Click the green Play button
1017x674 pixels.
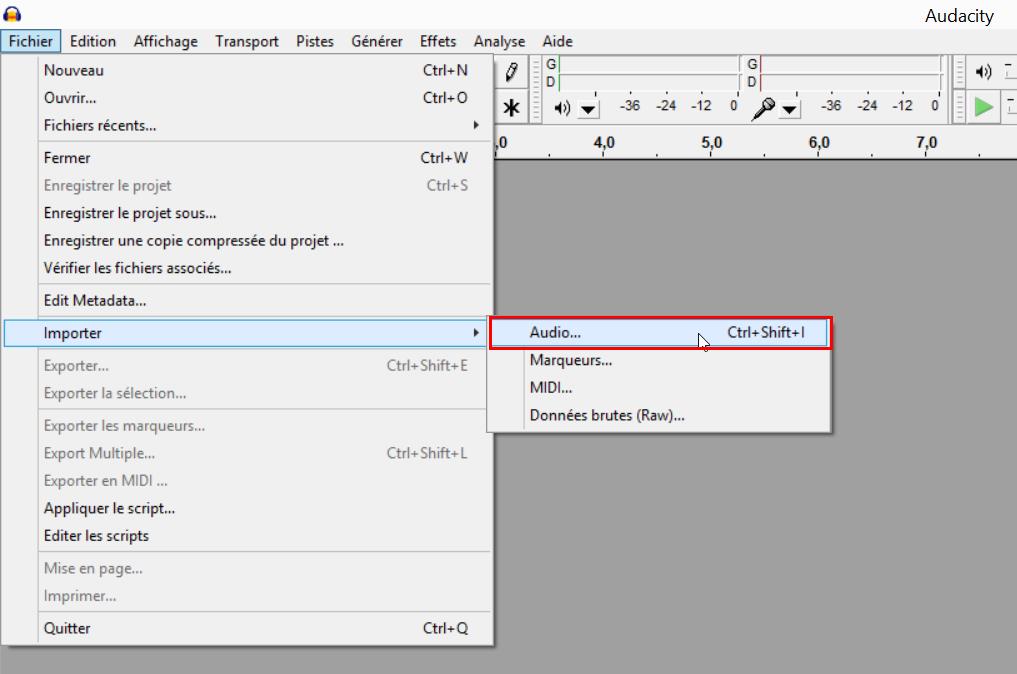[x=984, y=106]
